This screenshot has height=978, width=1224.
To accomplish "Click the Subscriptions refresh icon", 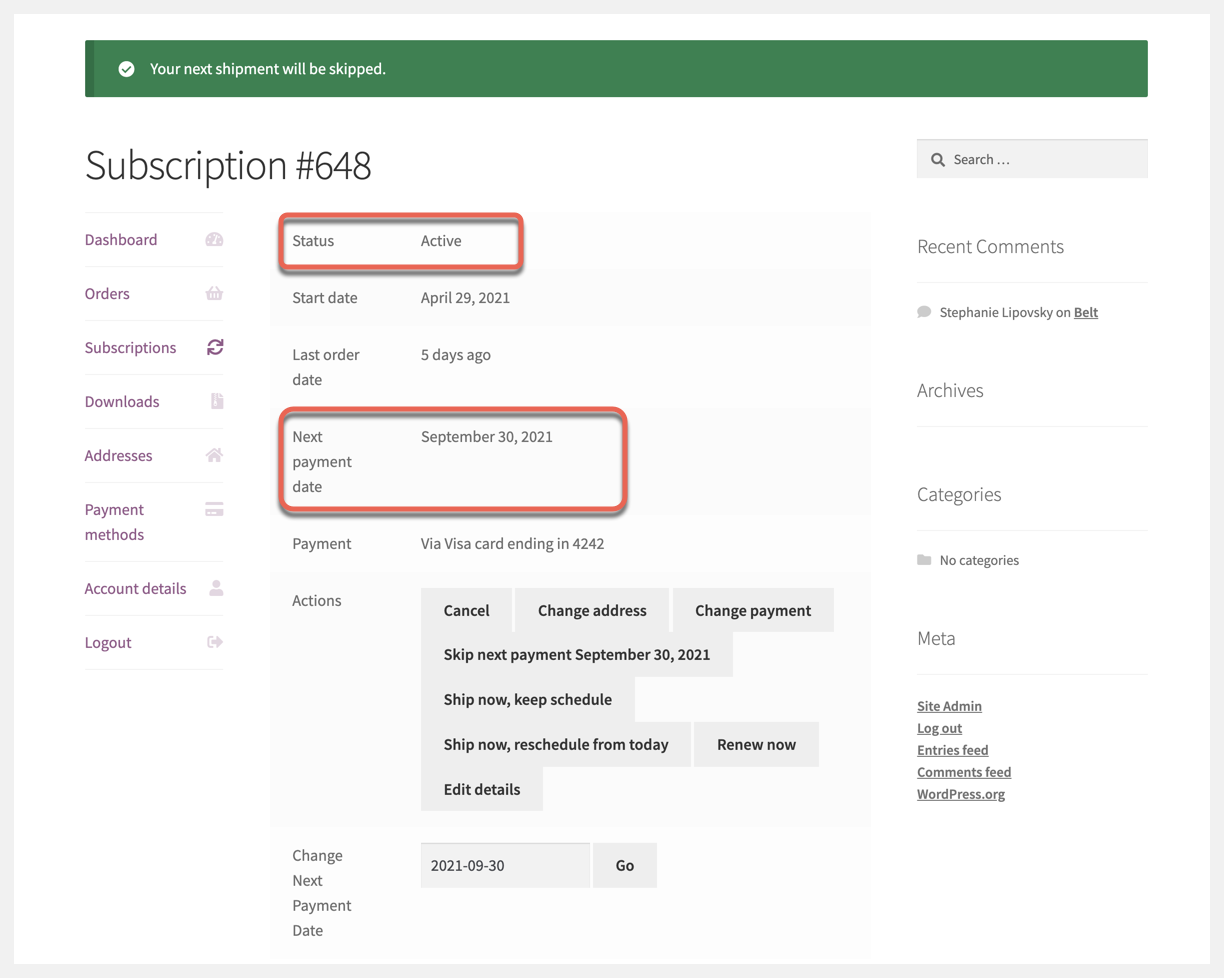I will tap(215, 348).
